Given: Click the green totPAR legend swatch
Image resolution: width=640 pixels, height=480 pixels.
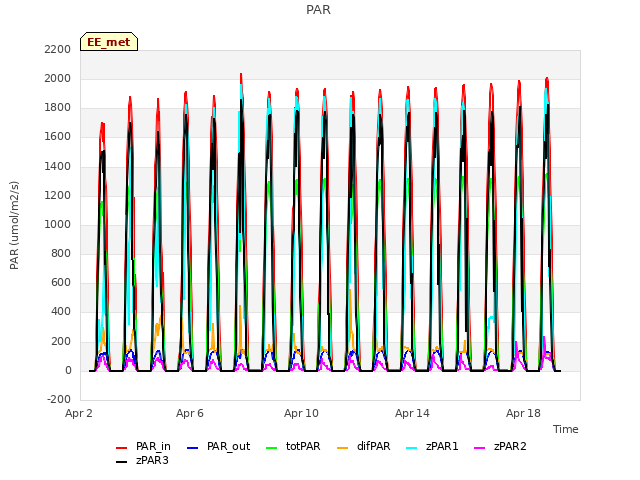Looking at the screenshot, I should pos(271,448).
